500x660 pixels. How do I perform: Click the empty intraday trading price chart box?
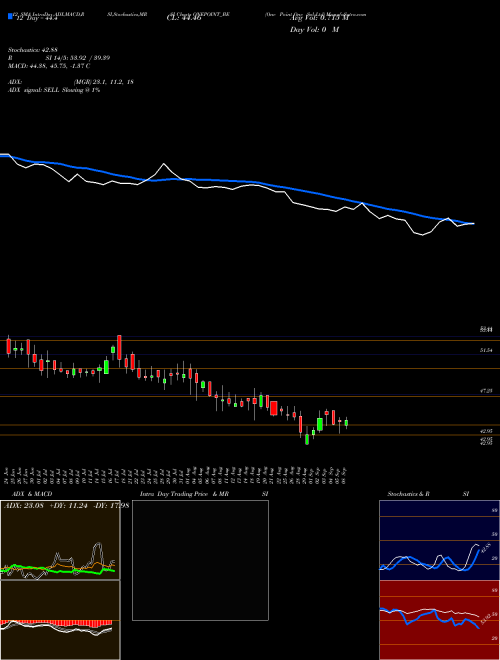coord(200,560)
